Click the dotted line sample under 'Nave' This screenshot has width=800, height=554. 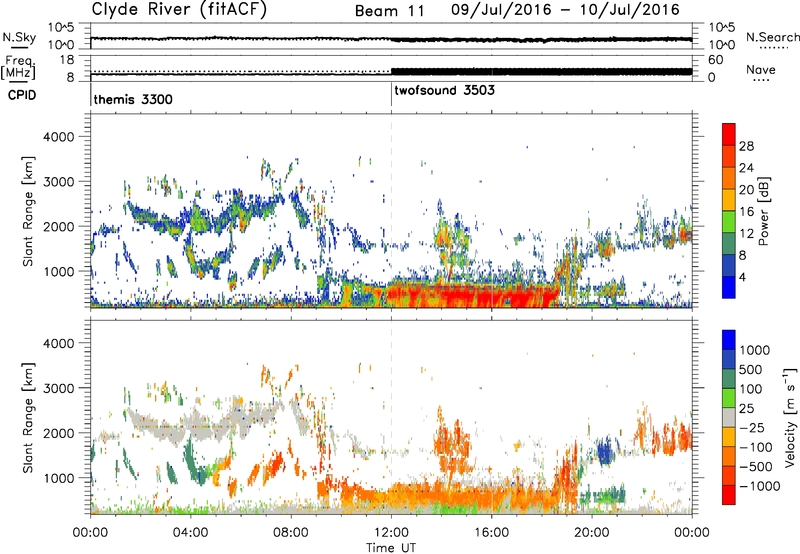(x=761, y=81)
